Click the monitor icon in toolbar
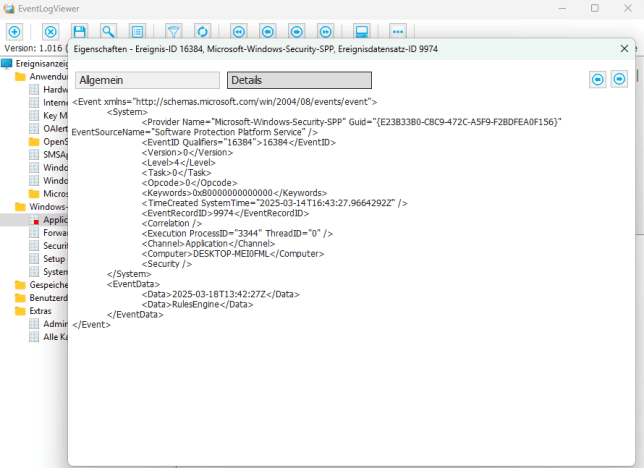The image size is (644, 468). click(x=361, y=33)
